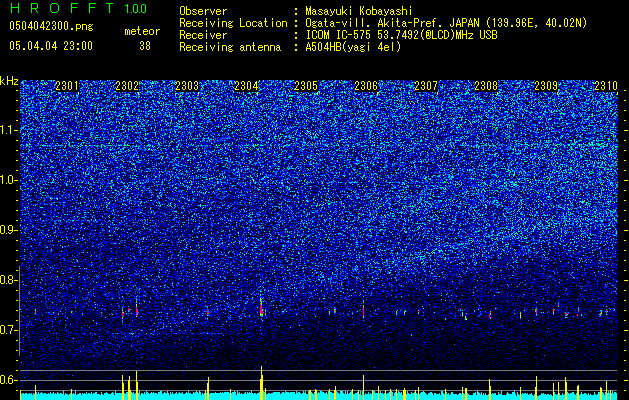
Task: Click the 2306 time marker
Action: 366,86
